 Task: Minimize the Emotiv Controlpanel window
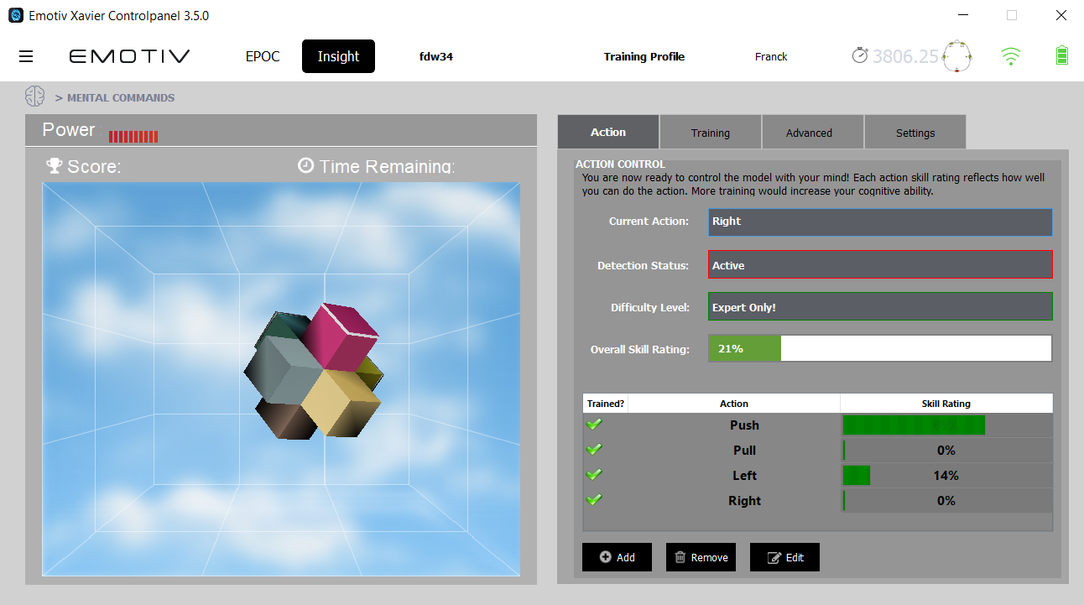[962, 15]
